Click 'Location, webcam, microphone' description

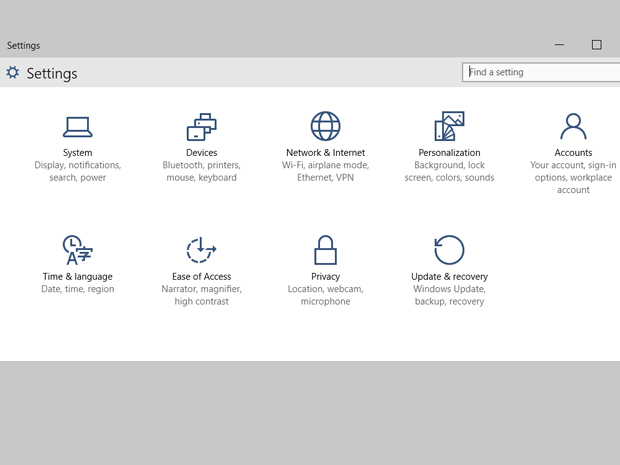tap(325, 295)
